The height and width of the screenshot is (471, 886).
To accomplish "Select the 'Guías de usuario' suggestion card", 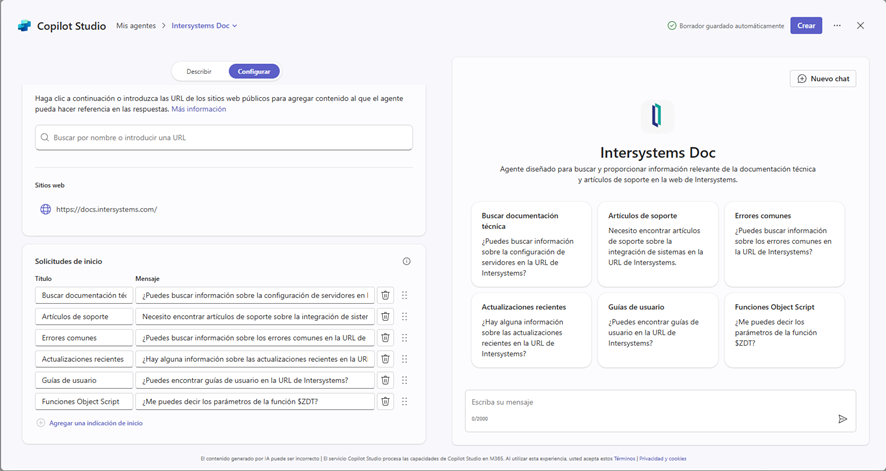I will click(x=658, y=330).
